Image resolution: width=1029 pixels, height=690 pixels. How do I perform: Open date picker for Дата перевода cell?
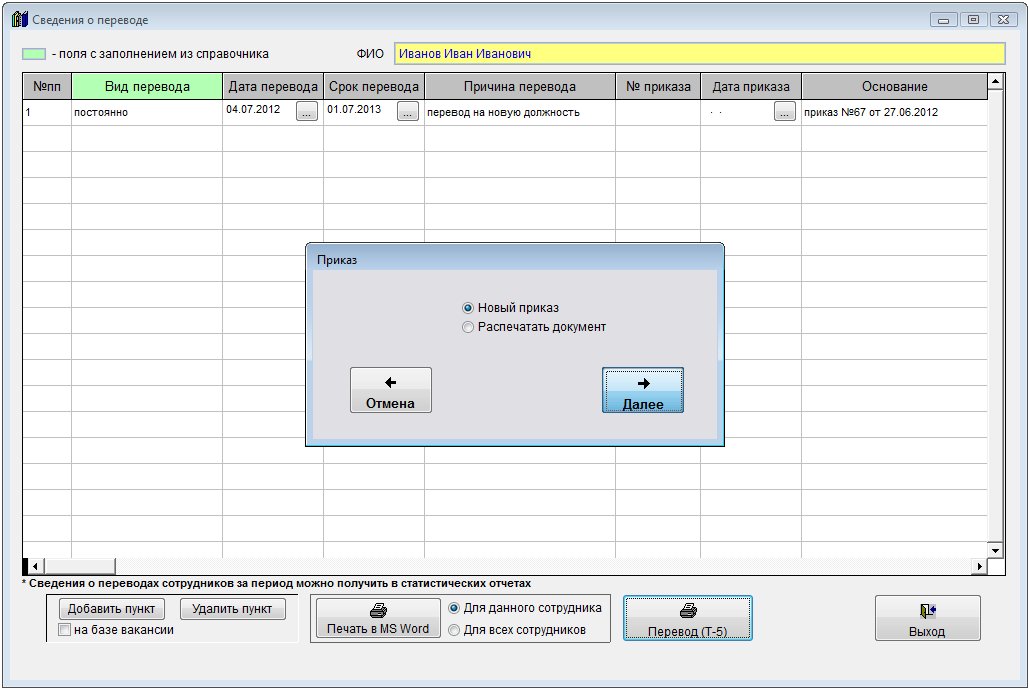[307, 112]
